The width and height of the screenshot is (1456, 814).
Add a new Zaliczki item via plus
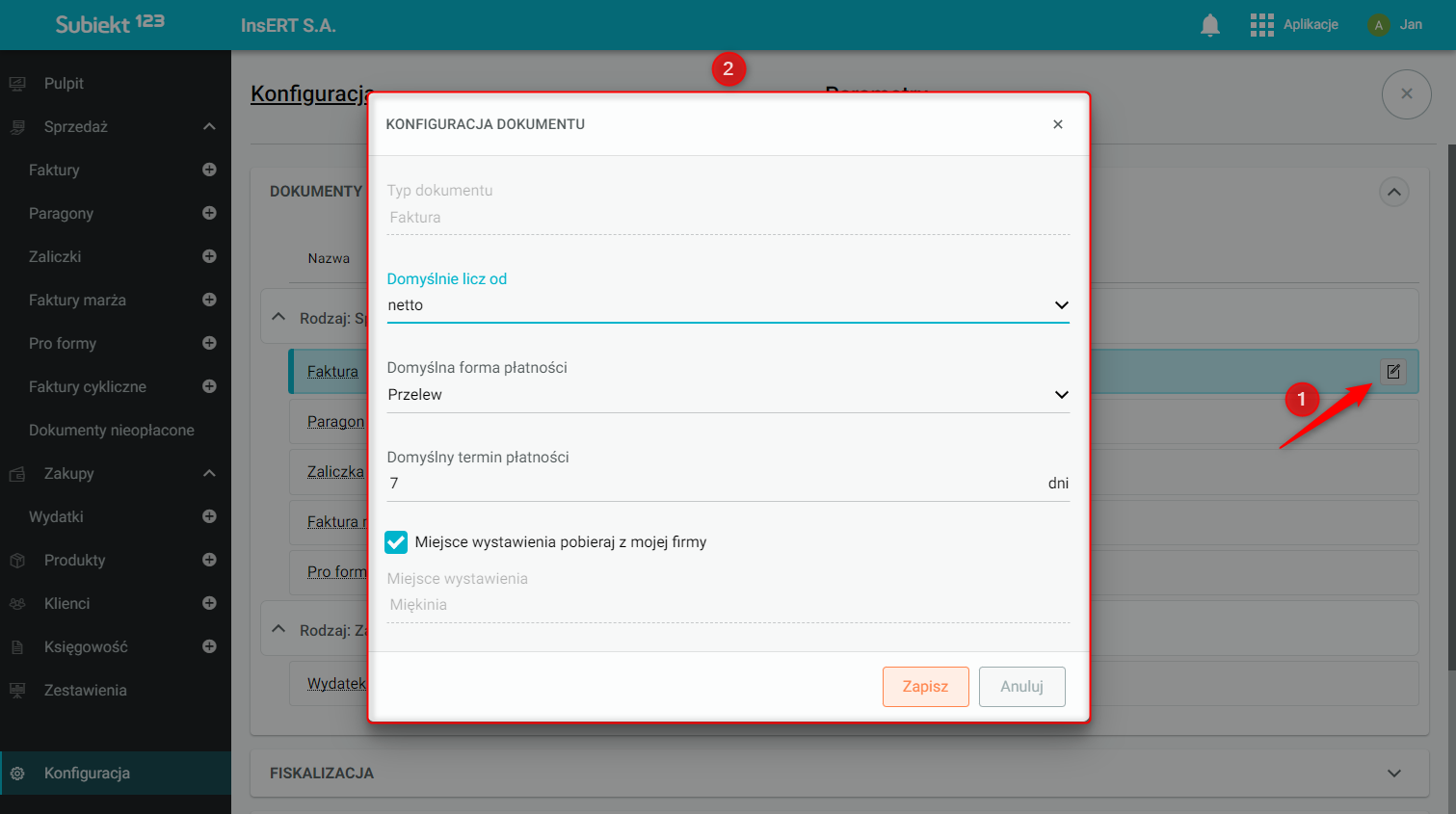(x=209, y=256)
